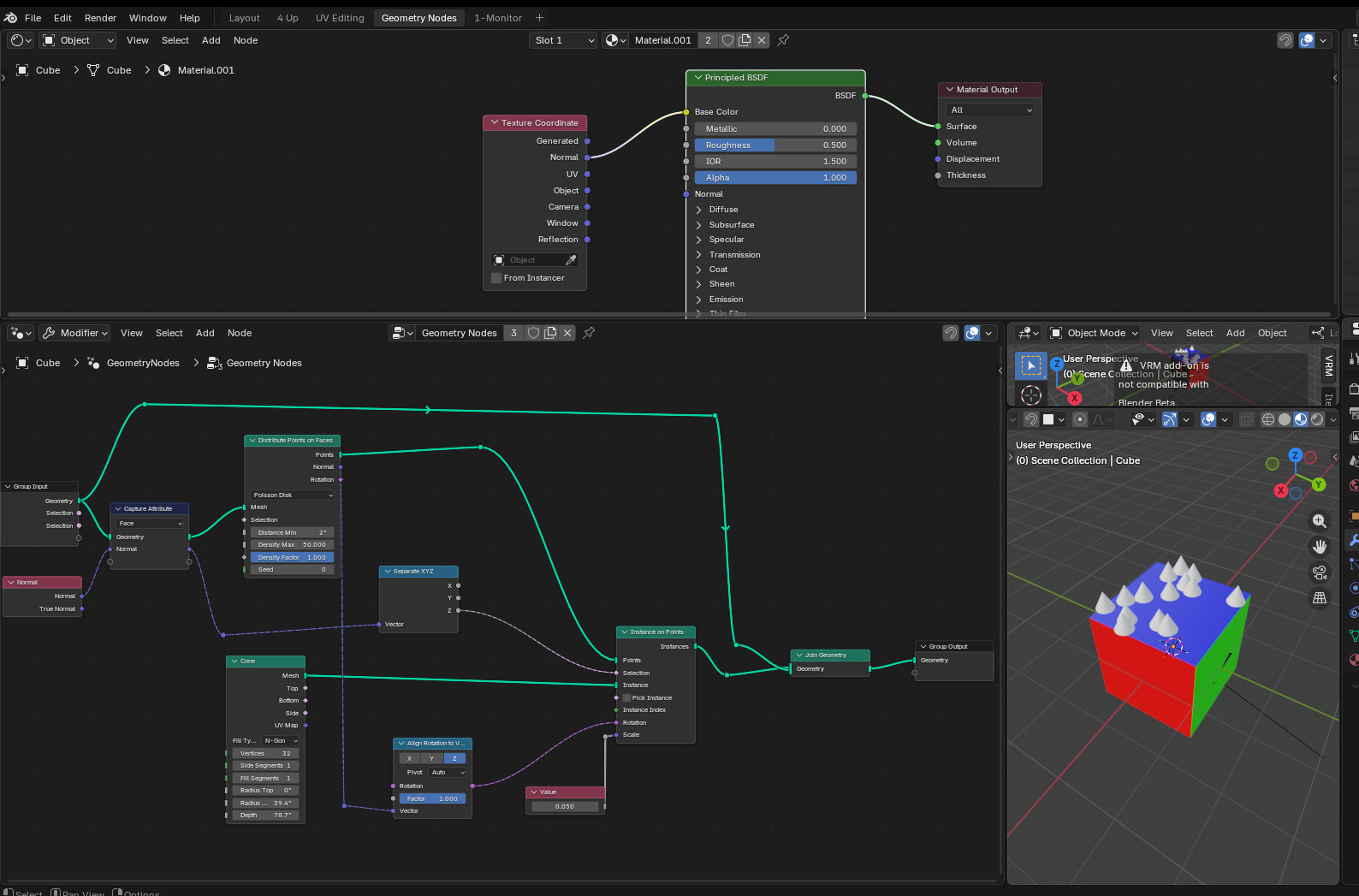Viewport: 1359px width, 896px height.
Task: Open the Slot 1 dropdown
Action: point(563,40)
